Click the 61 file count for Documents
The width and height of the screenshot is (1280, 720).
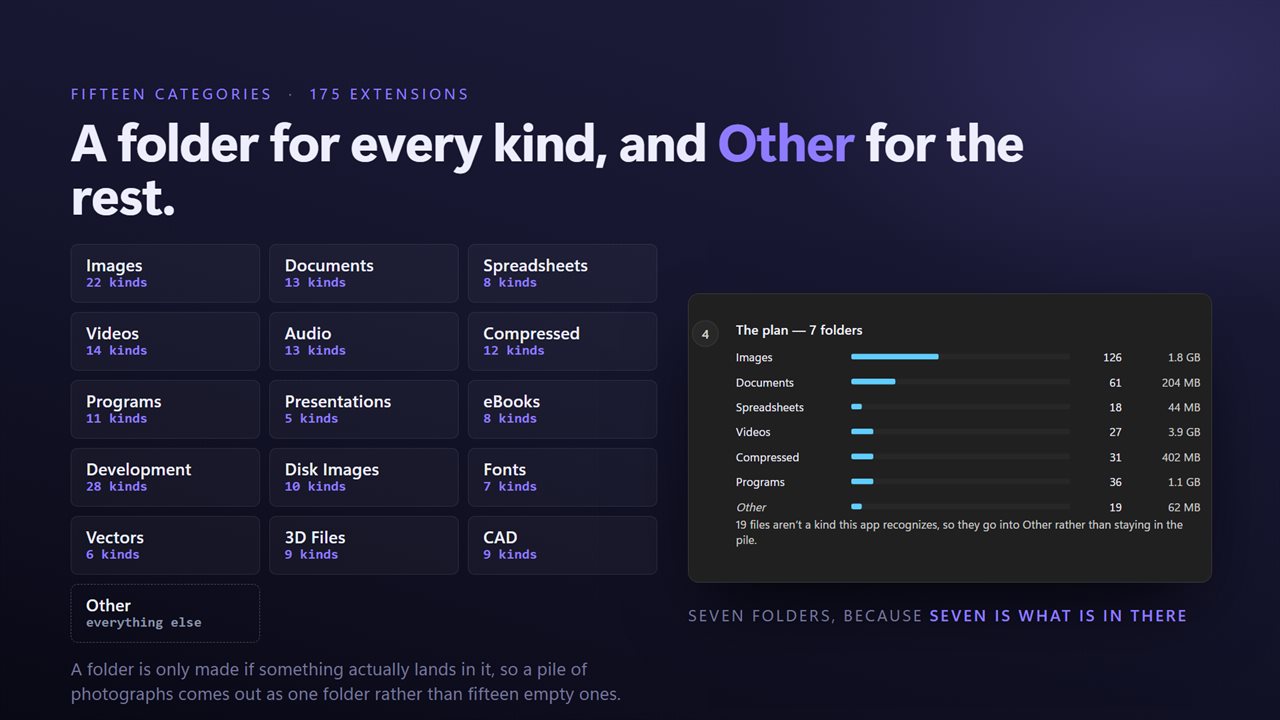click(1115, 382)
